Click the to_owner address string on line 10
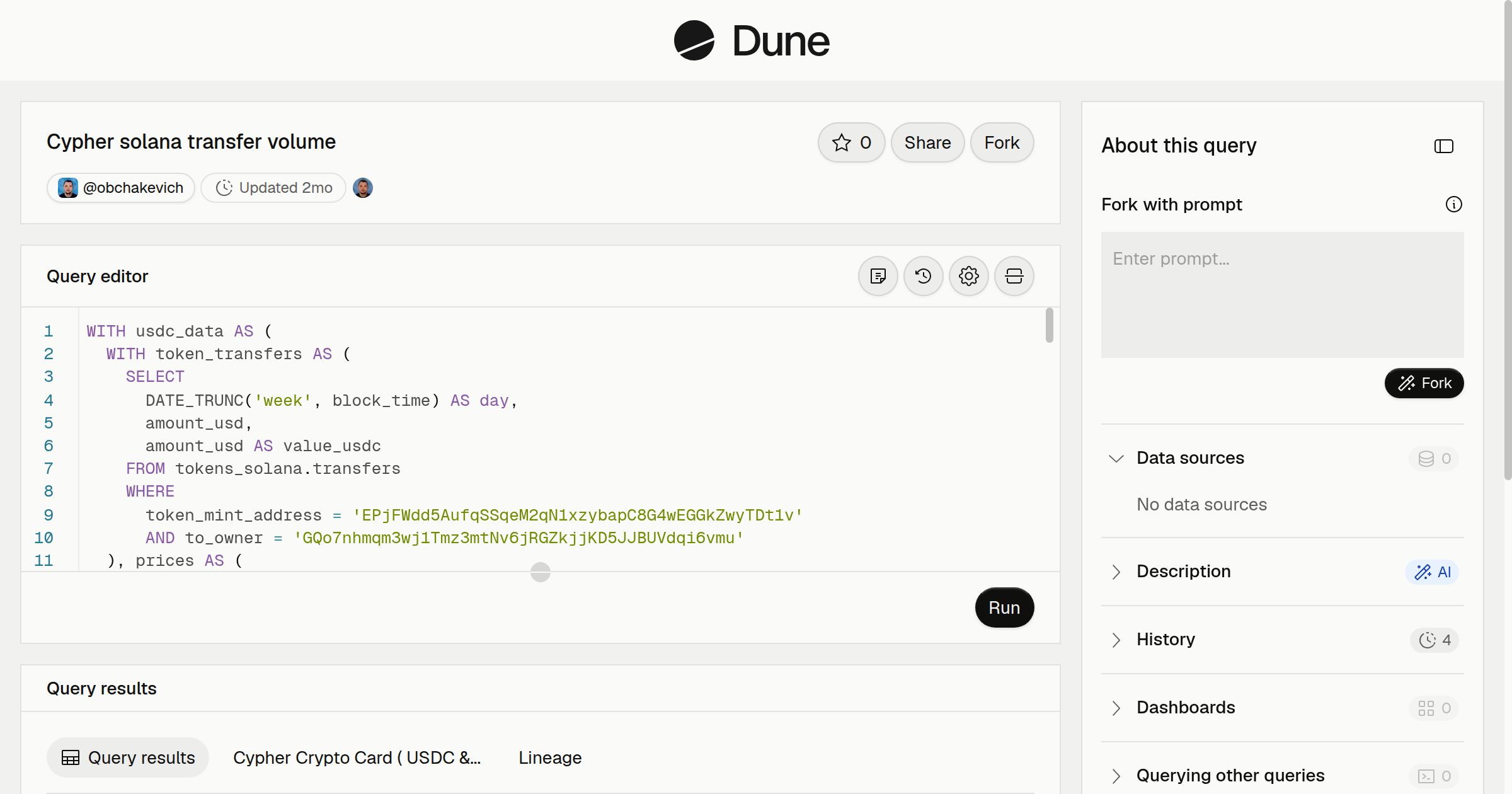The width and height of the screenshot is (1512, 794). [x=518, y=538]
